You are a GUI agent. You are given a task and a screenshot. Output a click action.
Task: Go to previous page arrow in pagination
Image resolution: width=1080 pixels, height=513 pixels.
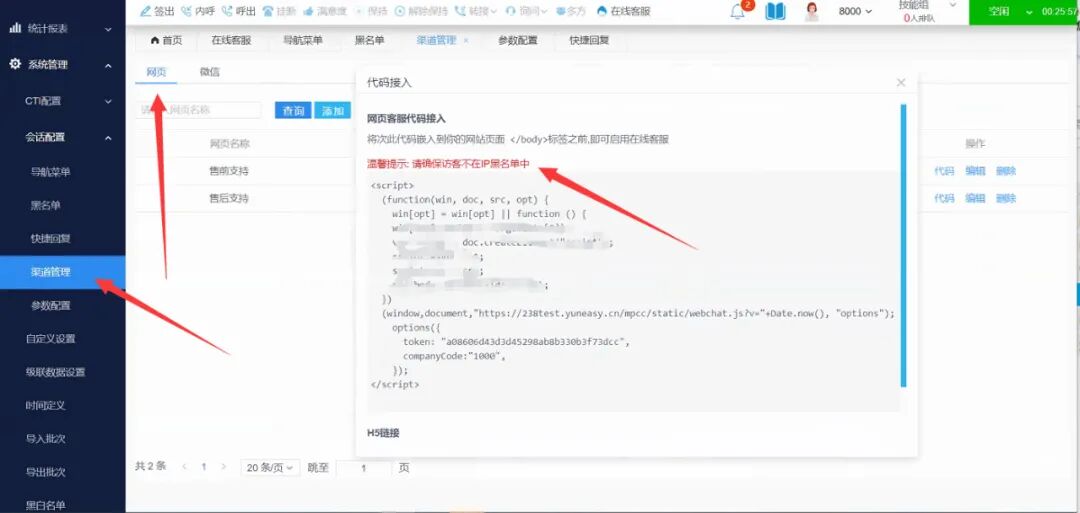click(185, 467)
